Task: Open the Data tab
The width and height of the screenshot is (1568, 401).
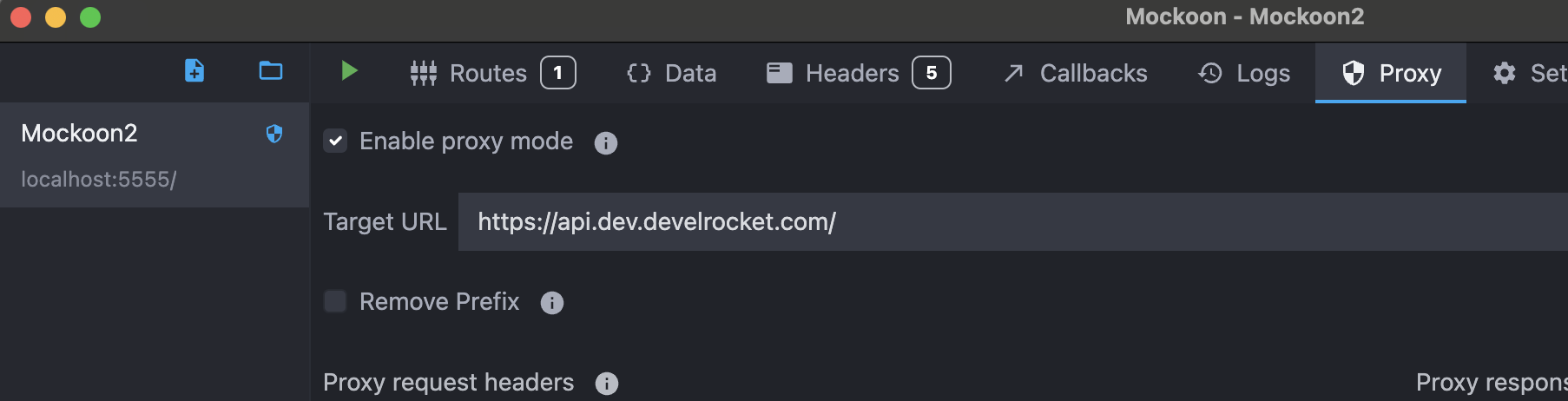Action: click(x=672, y=73)
